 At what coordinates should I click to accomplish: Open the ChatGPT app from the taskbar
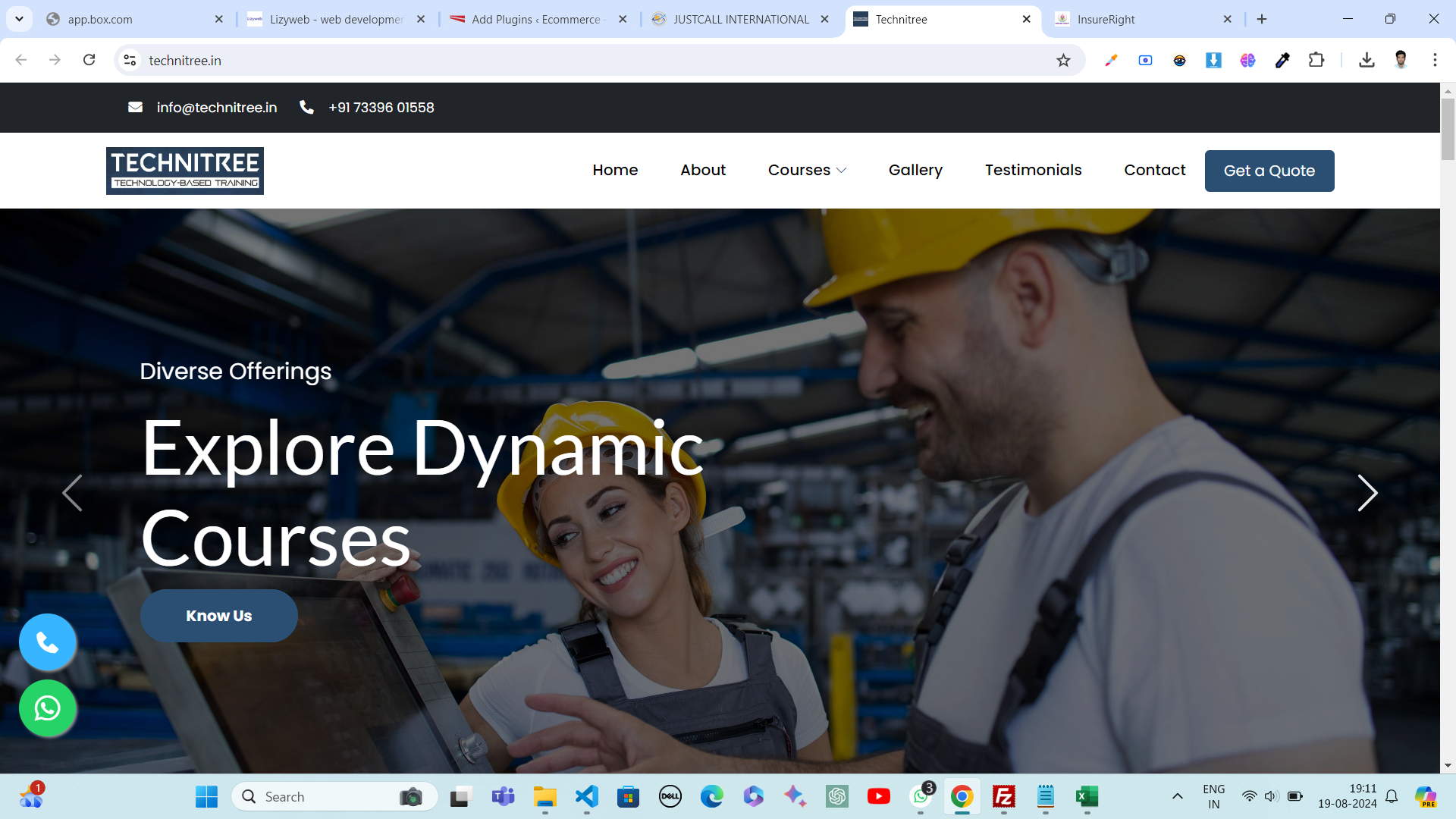(x=837, y=796)
